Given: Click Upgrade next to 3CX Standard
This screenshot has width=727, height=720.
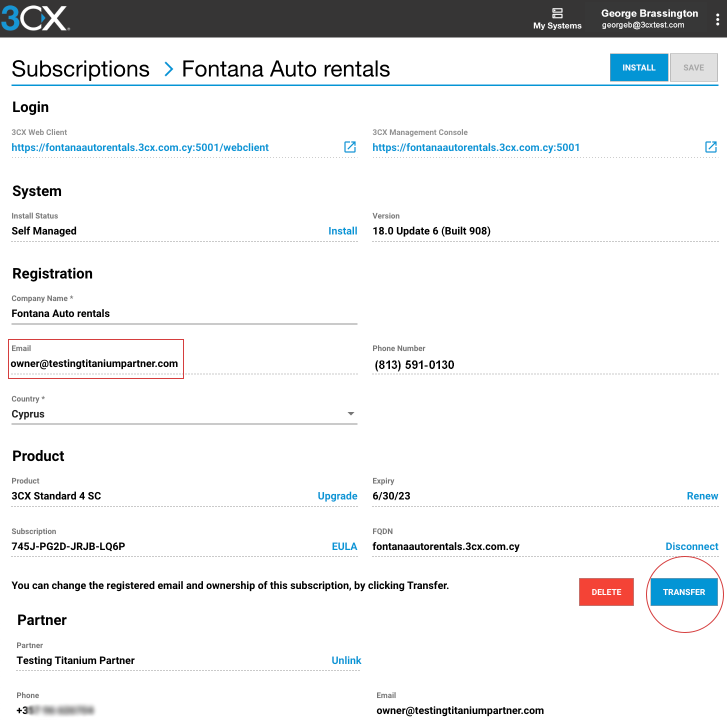Looking at the screenshot, I should point(337,496).
